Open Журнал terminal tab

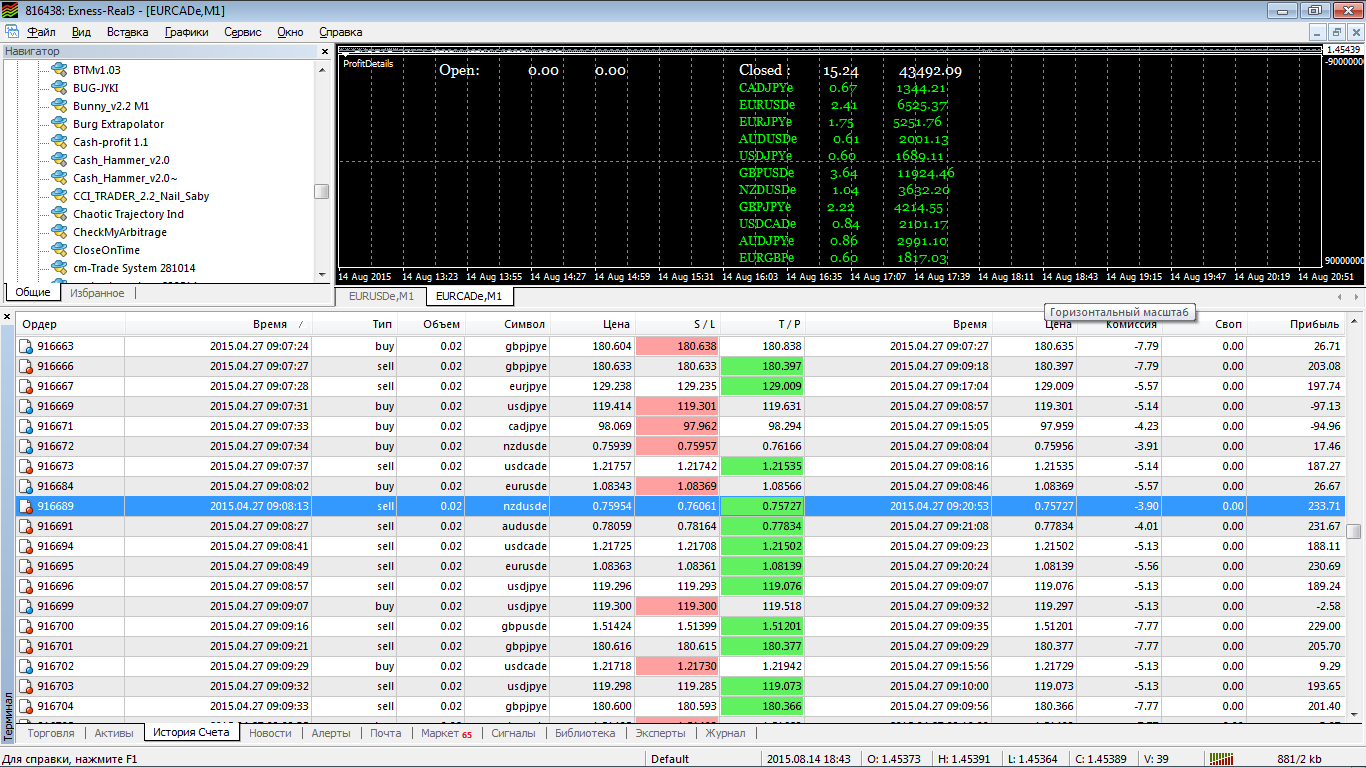coord(725,733)
